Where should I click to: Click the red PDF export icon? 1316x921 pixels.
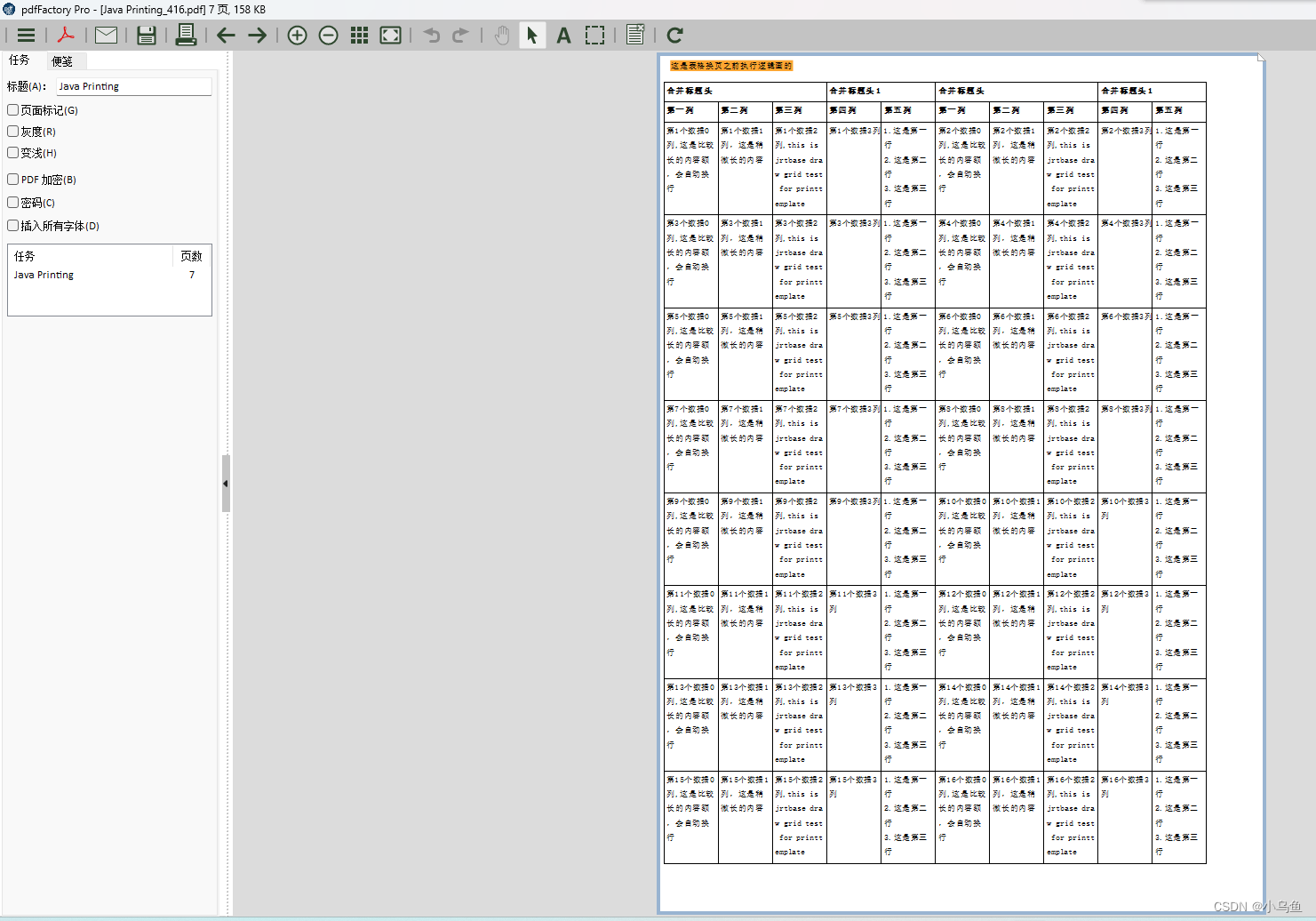[66, 36]
